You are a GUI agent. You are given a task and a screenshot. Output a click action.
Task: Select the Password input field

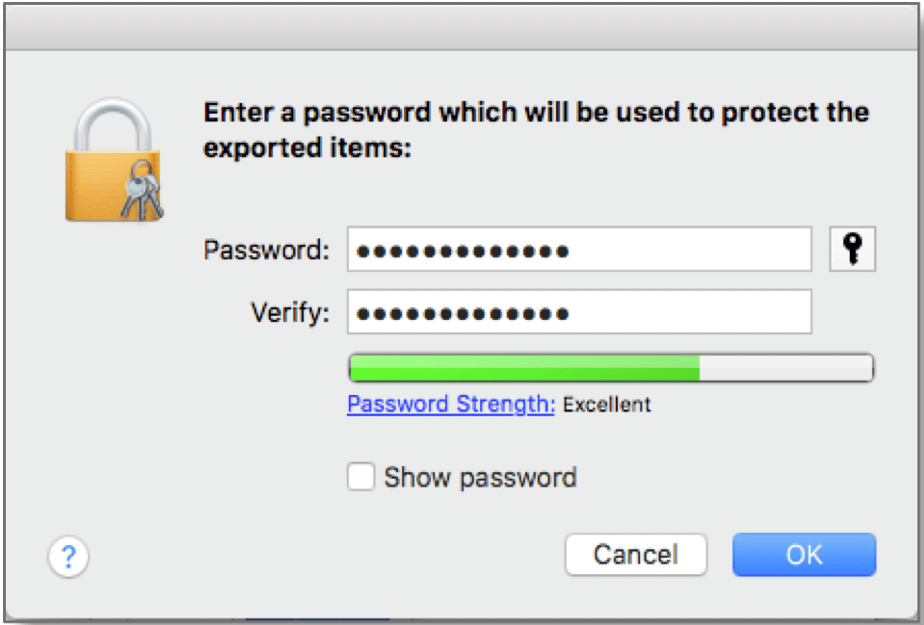point(580,249)
